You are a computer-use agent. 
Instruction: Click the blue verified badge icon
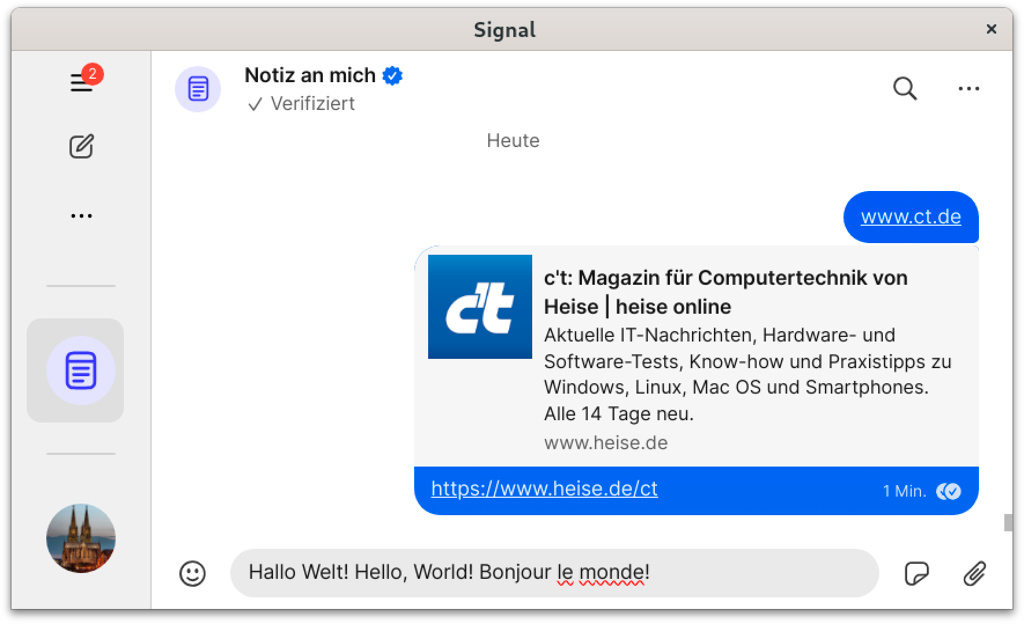point(393,76)
